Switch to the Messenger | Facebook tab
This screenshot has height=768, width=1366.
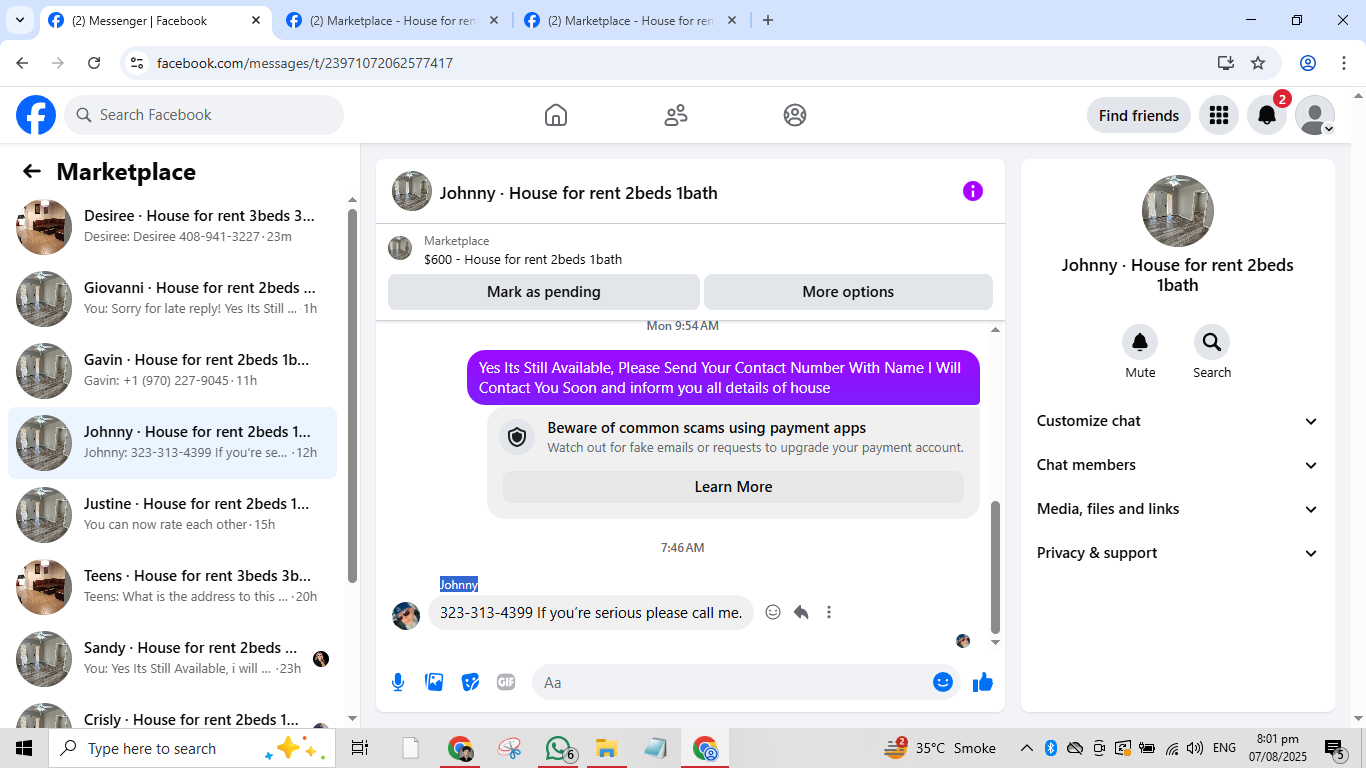click(155, 21)
